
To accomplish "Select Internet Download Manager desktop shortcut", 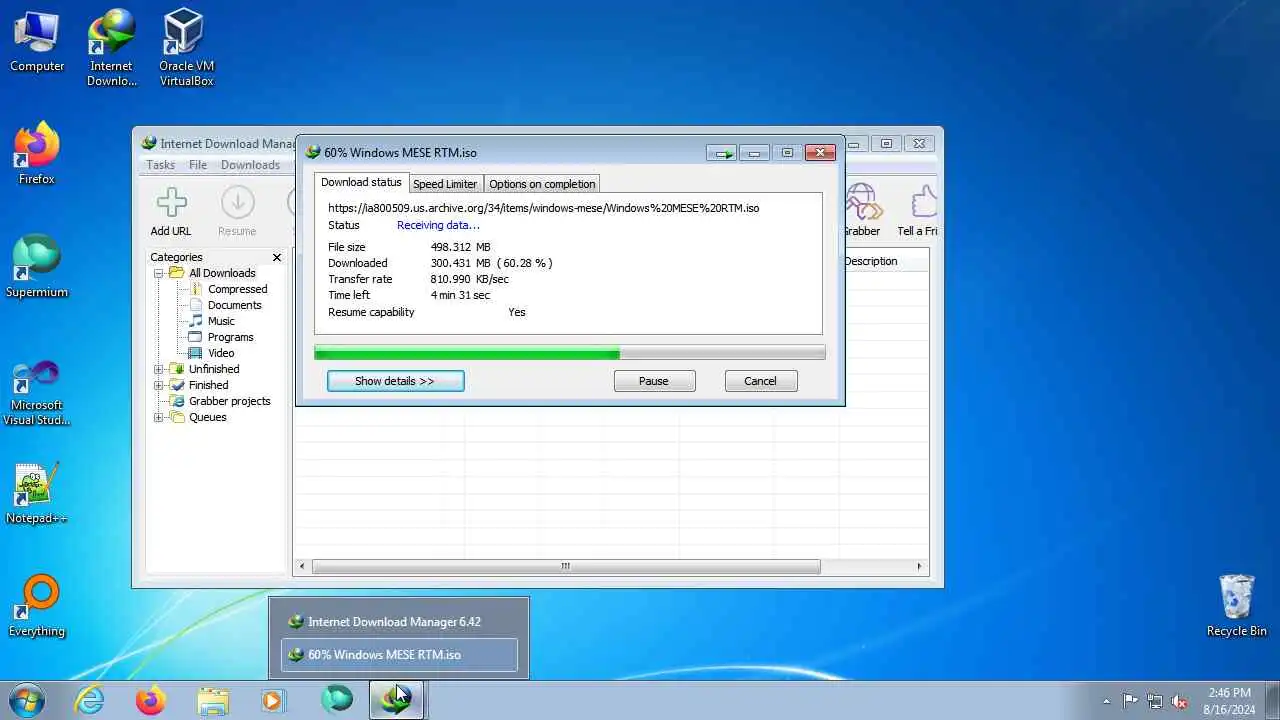I will pos(111,48).
